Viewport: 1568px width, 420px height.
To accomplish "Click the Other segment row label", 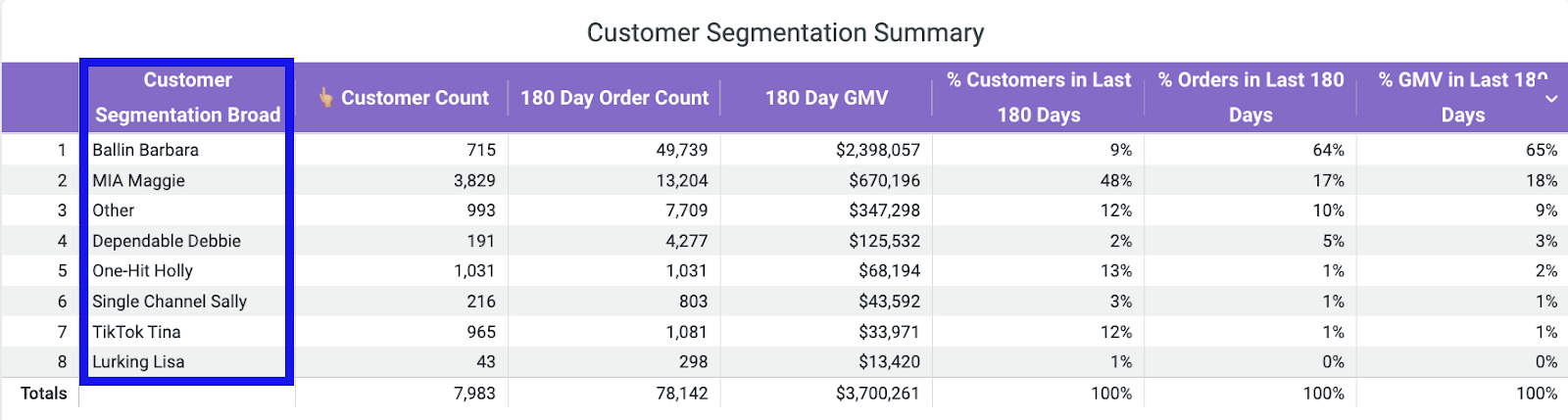I will pos(114,210).
